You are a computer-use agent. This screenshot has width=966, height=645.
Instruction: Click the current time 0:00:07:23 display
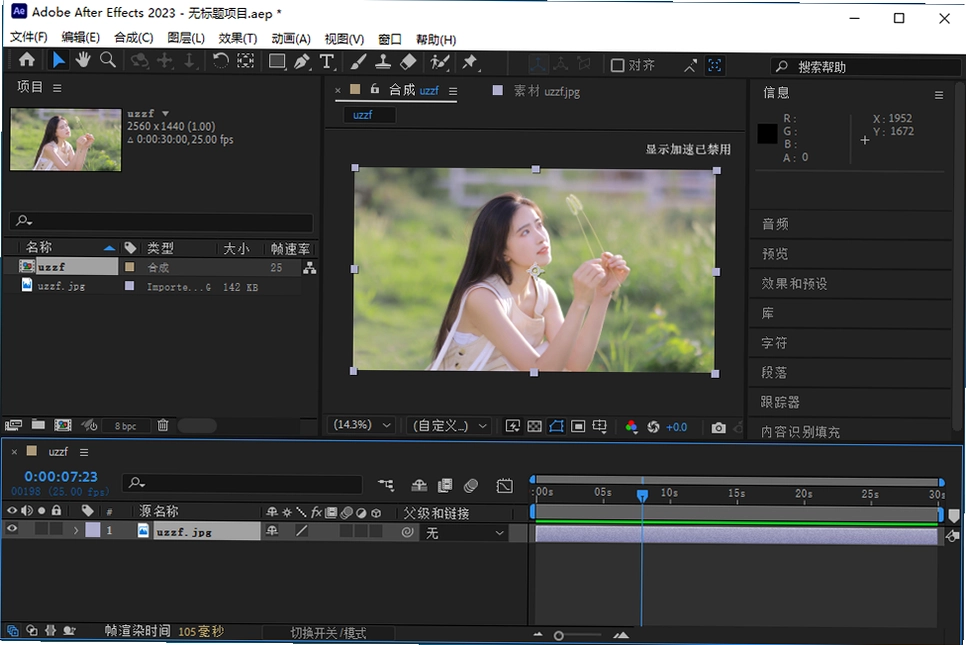point(61,476)
